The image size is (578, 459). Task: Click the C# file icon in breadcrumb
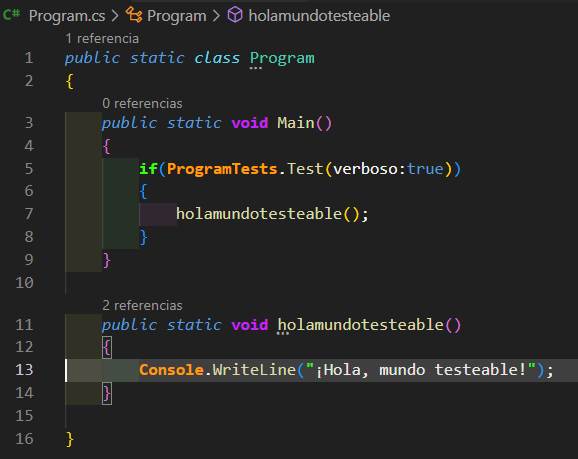(11, 15)
